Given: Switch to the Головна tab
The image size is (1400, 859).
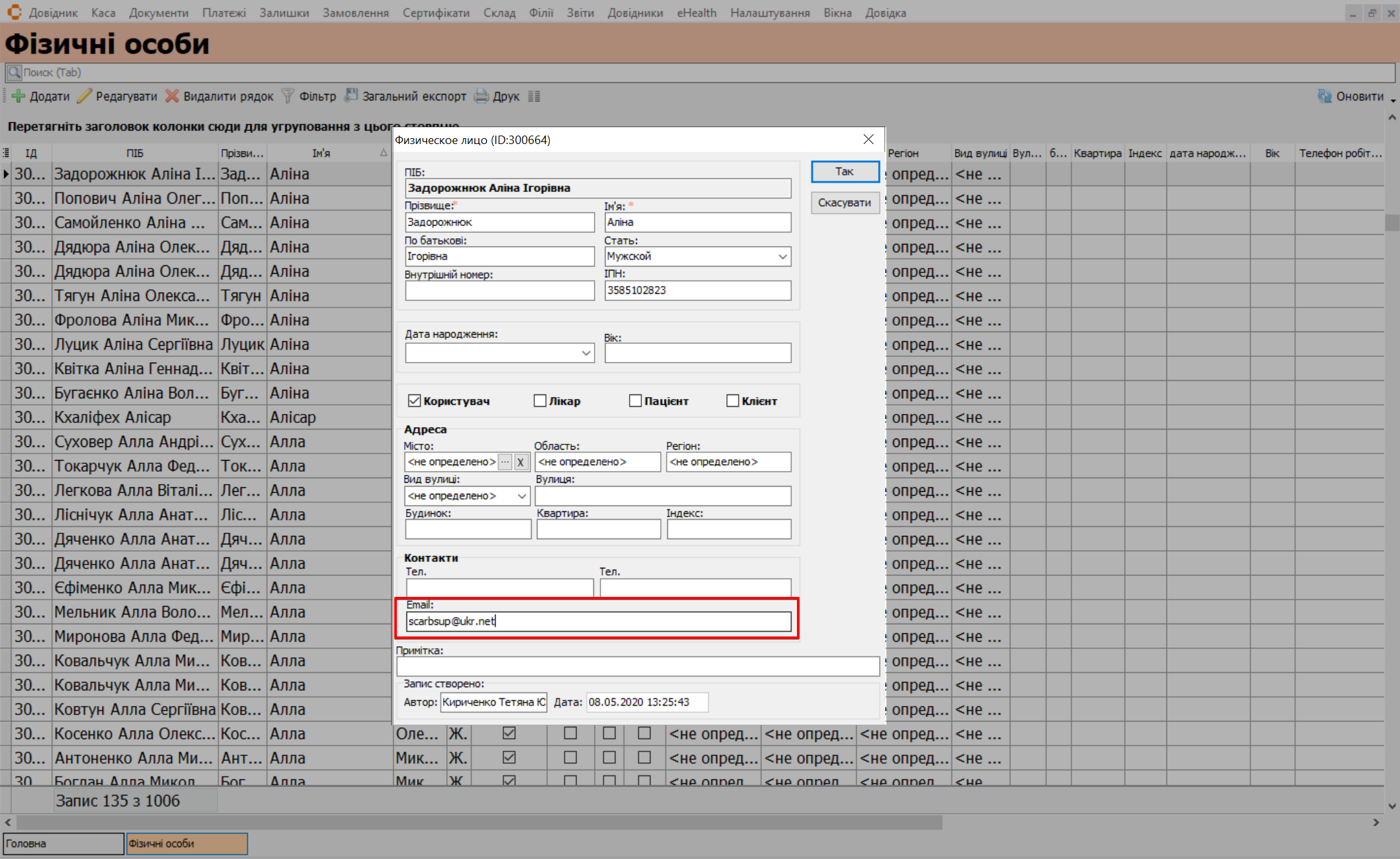Looking at the screenshot, I should [63, 843].
